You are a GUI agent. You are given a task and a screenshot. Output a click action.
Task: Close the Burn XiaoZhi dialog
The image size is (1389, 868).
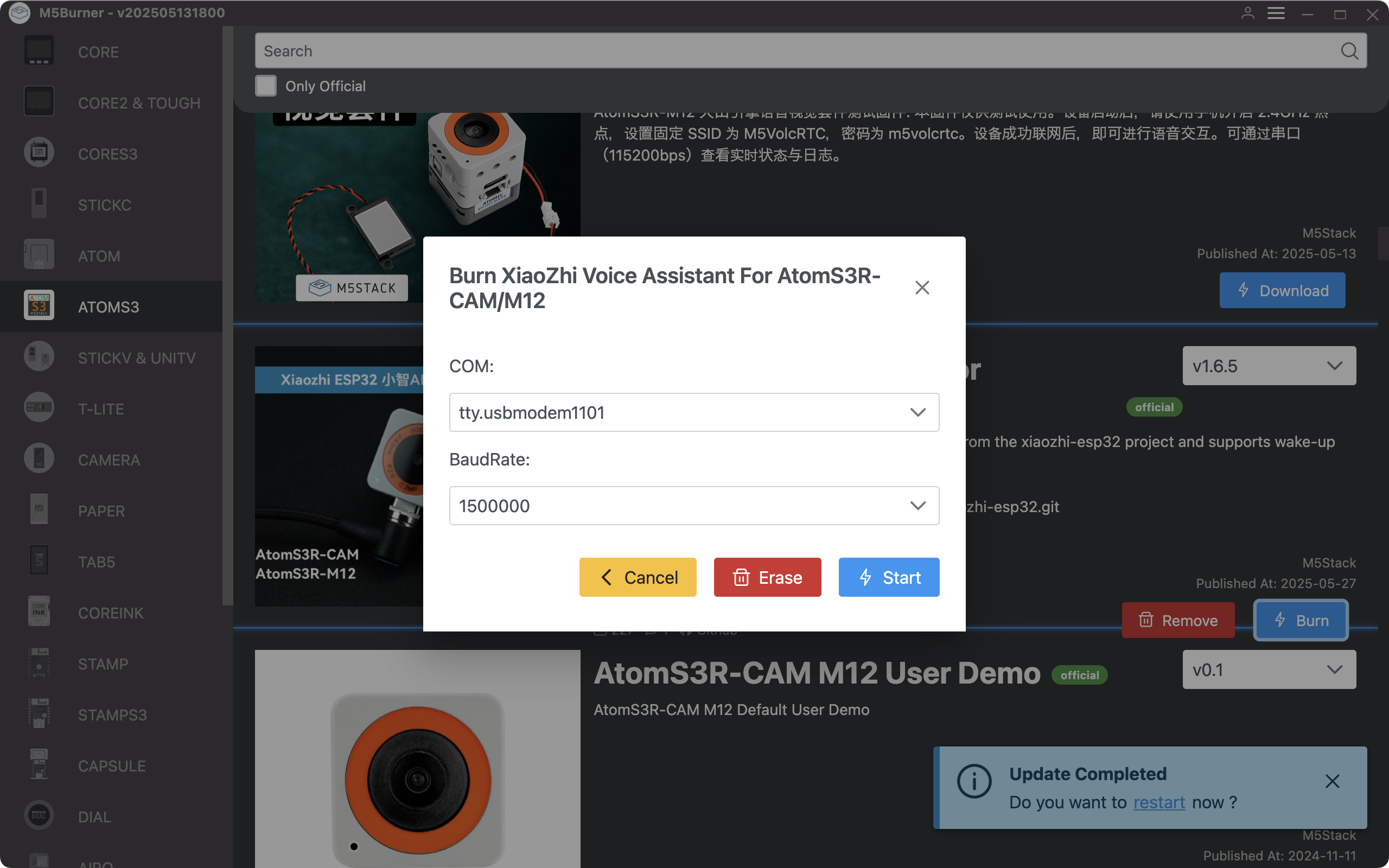pos(922,288)
